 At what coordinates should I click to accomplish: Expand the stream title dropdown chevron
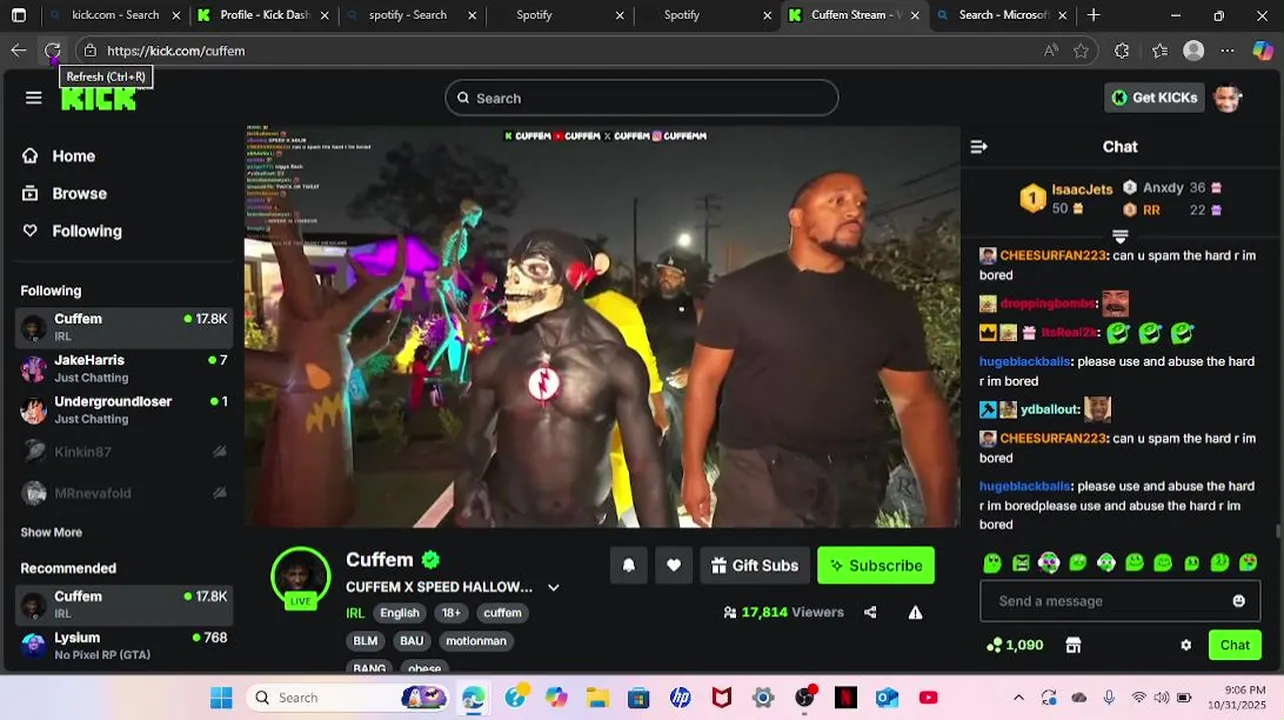(x=553, y=587)
